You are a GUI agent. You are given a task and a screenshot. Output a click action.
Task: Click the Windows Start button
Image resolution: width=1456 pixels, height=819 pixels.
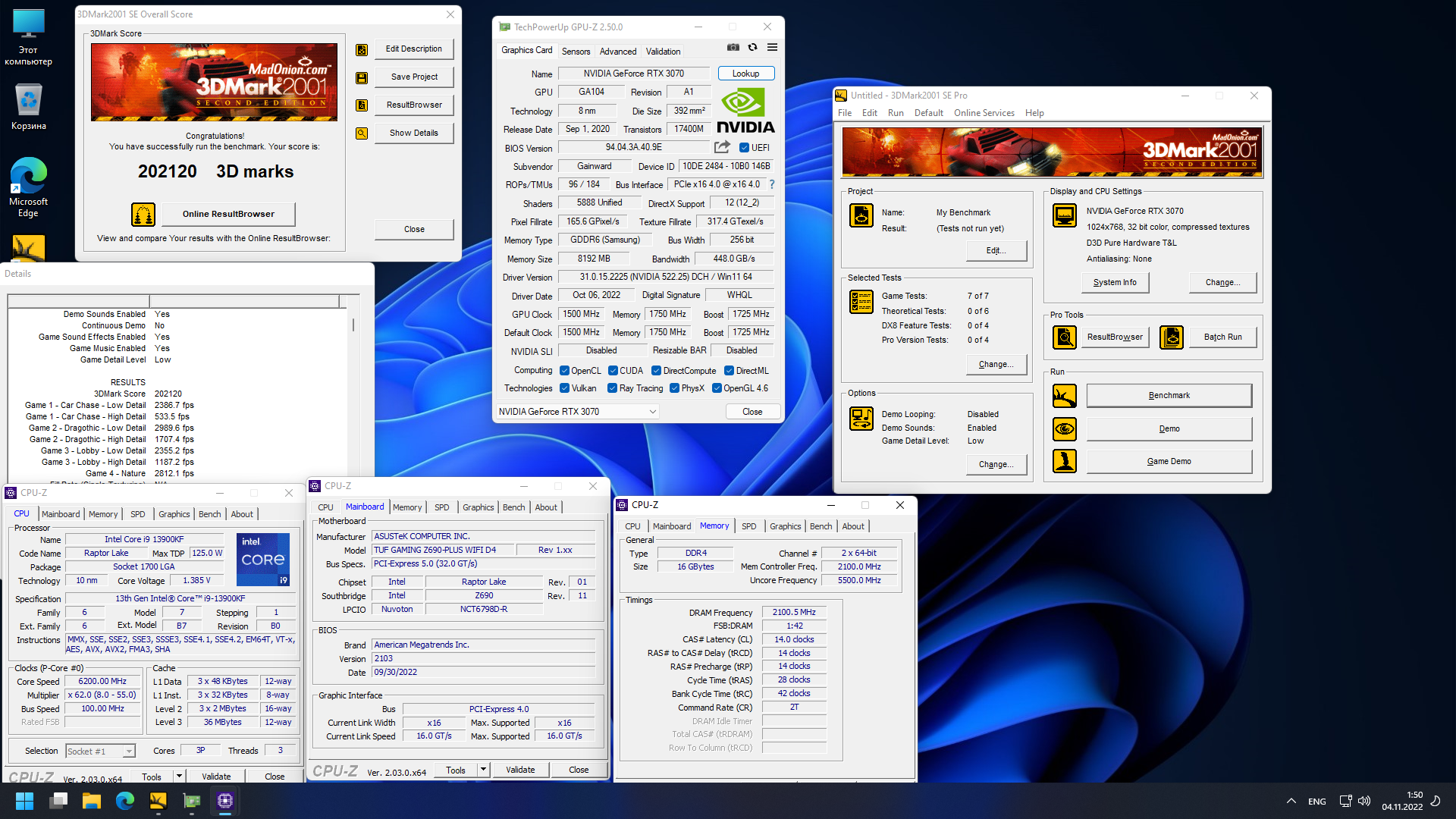pyautogui.click(x=24, y=801)
